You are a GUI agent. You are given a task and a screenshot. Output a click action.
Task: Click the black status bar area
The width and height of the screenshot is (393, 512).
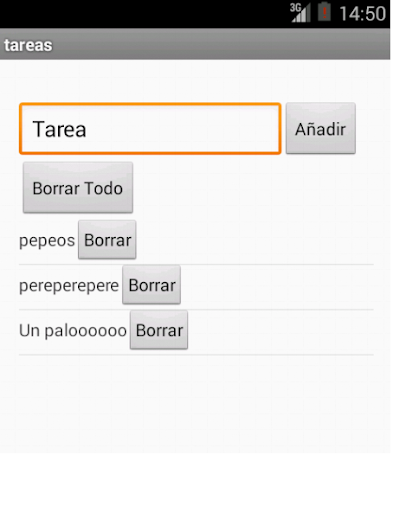pos(143,14)
